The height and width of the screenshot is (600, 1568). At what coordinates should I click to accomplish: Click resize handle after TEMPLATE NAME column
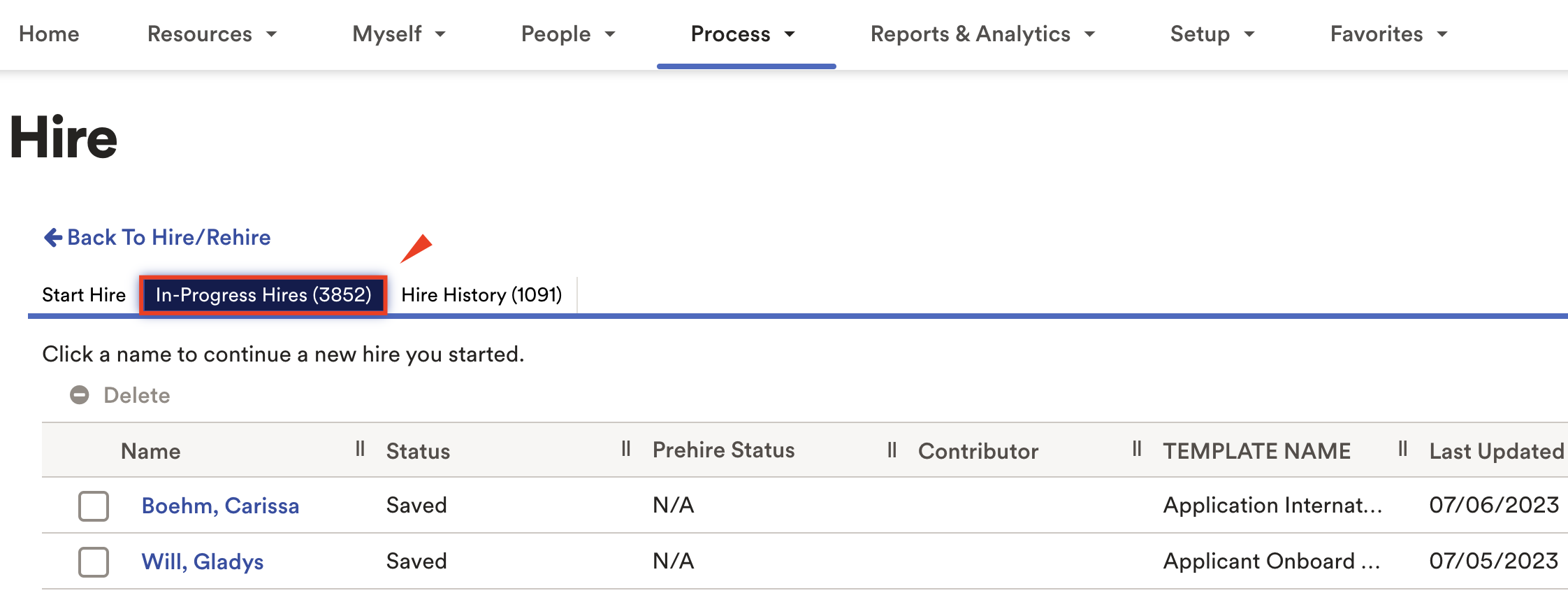[x=1402, y=449]
